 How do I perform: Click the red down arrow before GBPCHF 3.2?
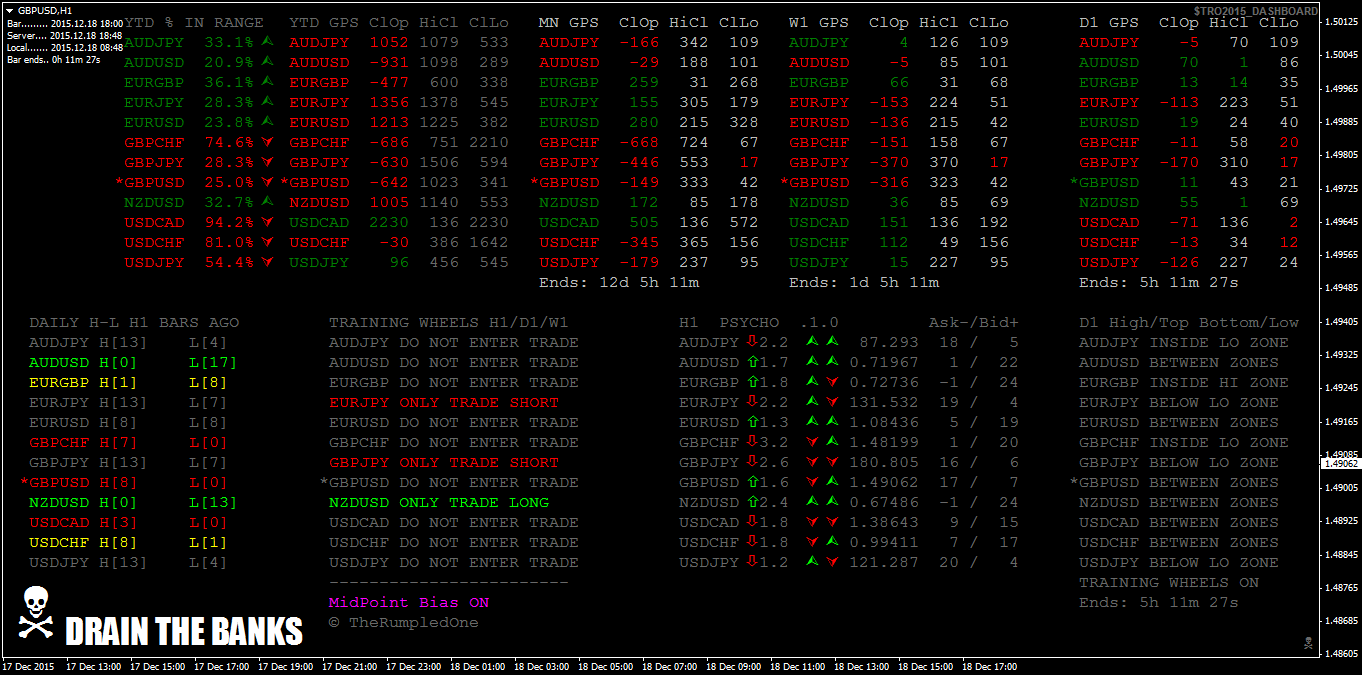click(752, 443)
